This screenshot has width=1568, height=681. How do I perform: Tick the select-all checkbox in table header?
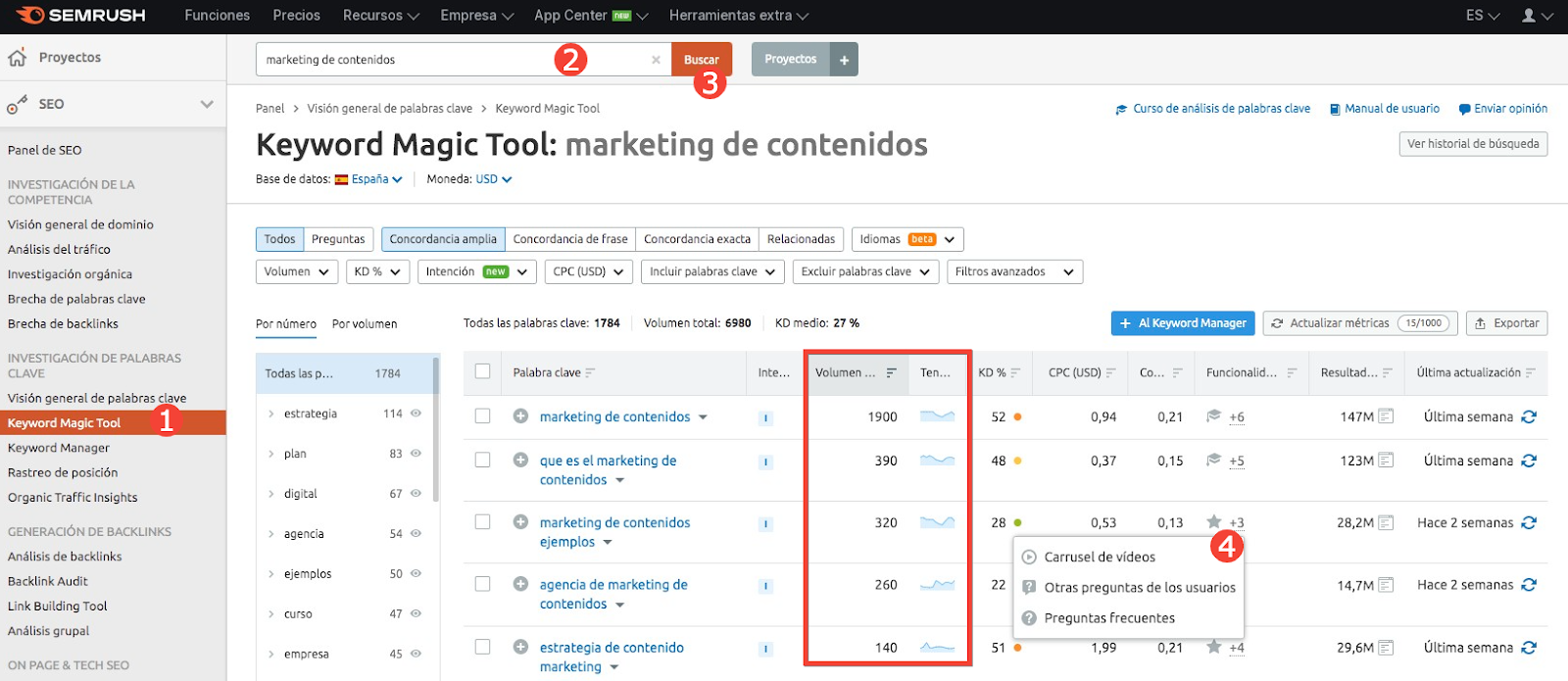tap(482, 371)
